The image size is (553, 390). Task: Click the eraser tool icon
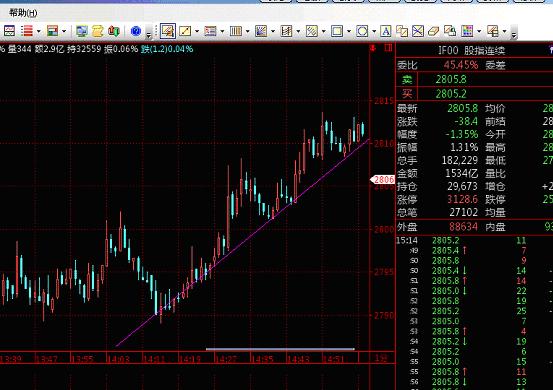tap(433, 31)
